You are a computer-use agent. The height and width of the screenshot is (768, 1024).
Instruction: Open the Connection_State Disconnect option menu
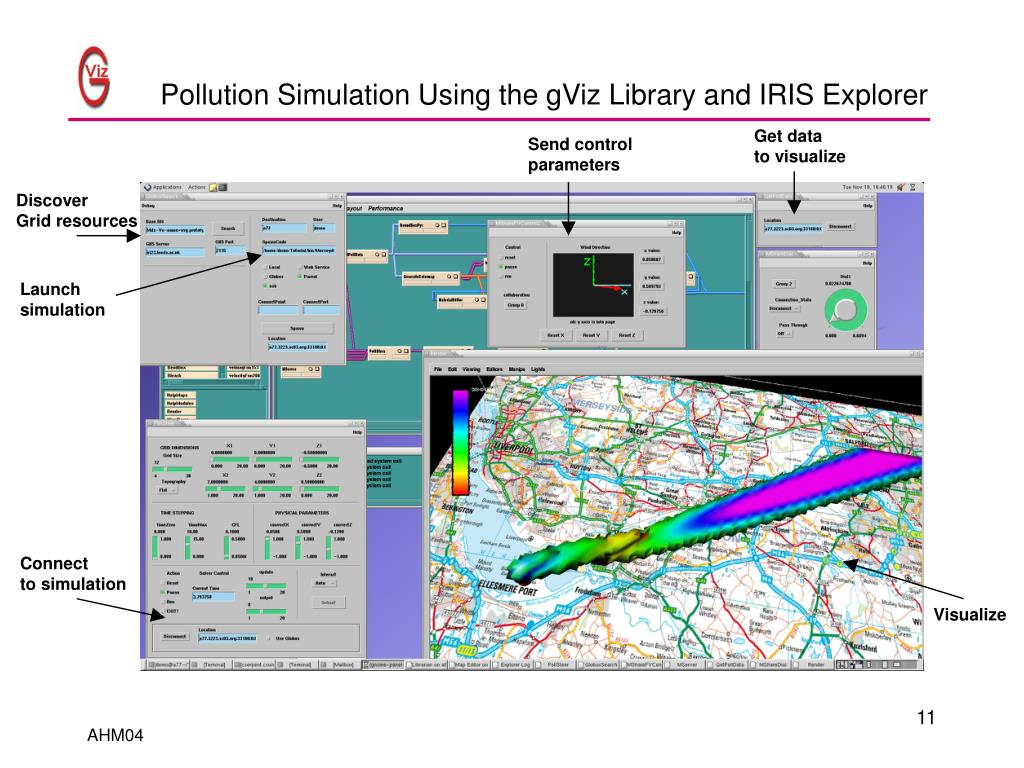click(x=784, y=308)
